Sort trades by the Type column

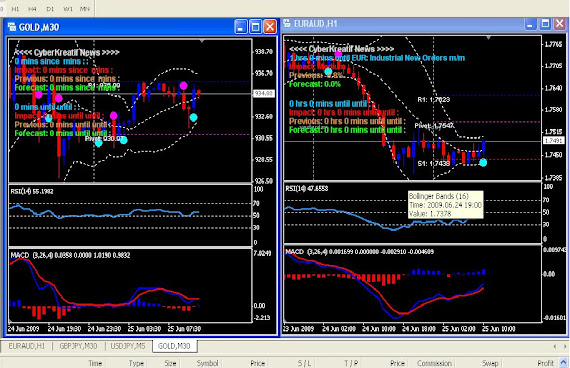(x=136, y=363)
